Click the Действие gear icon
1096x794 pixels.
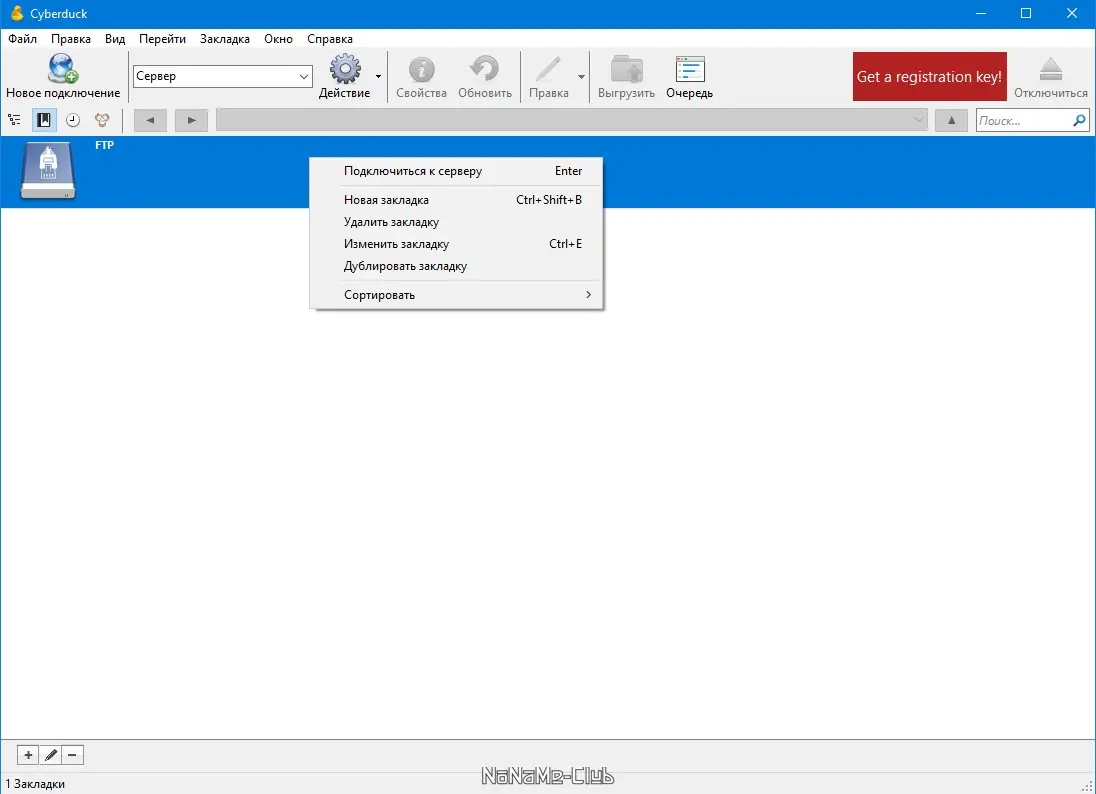point(345,69)
